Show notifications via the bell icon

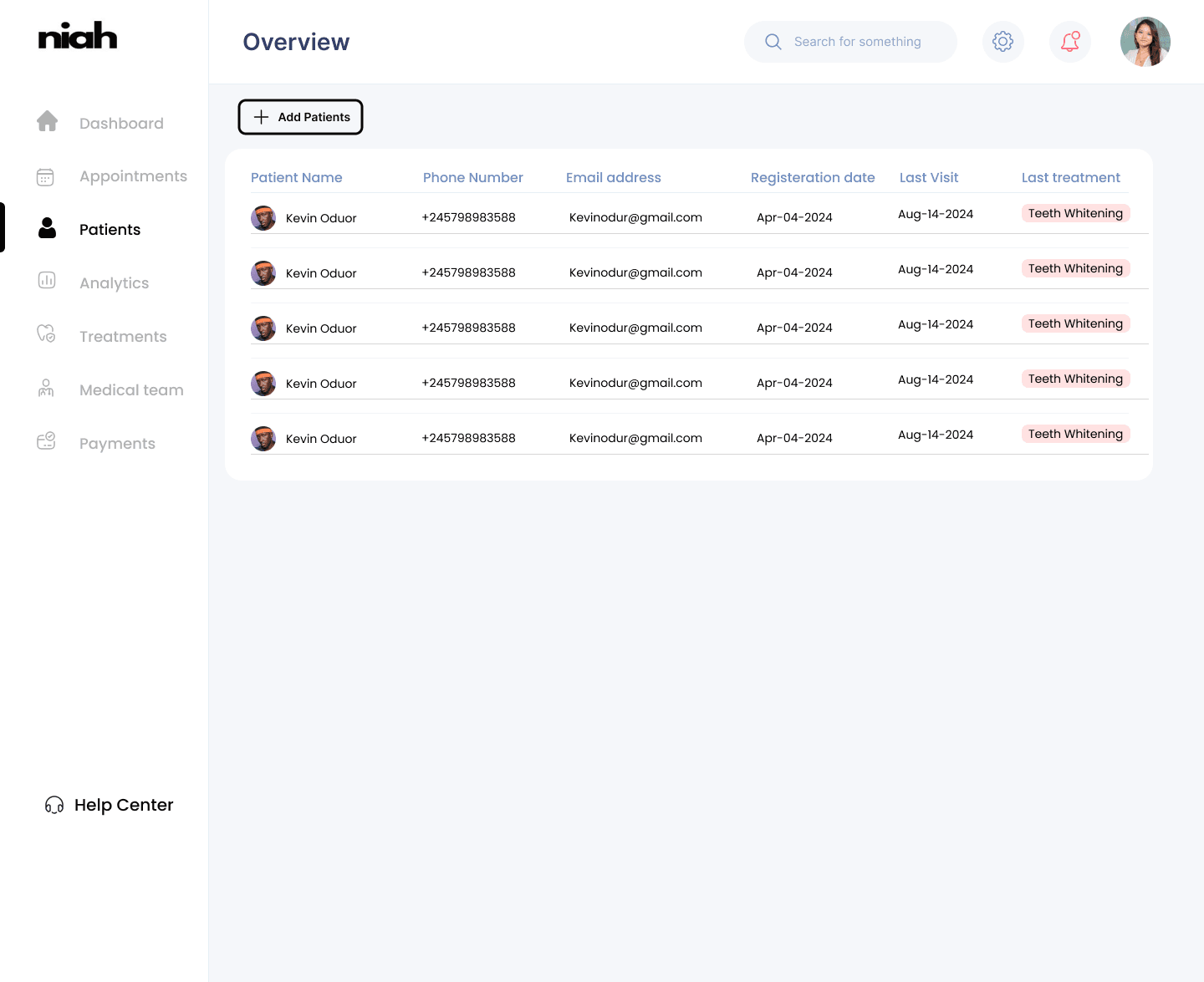pyautogui.click(x=1070, y=42)
